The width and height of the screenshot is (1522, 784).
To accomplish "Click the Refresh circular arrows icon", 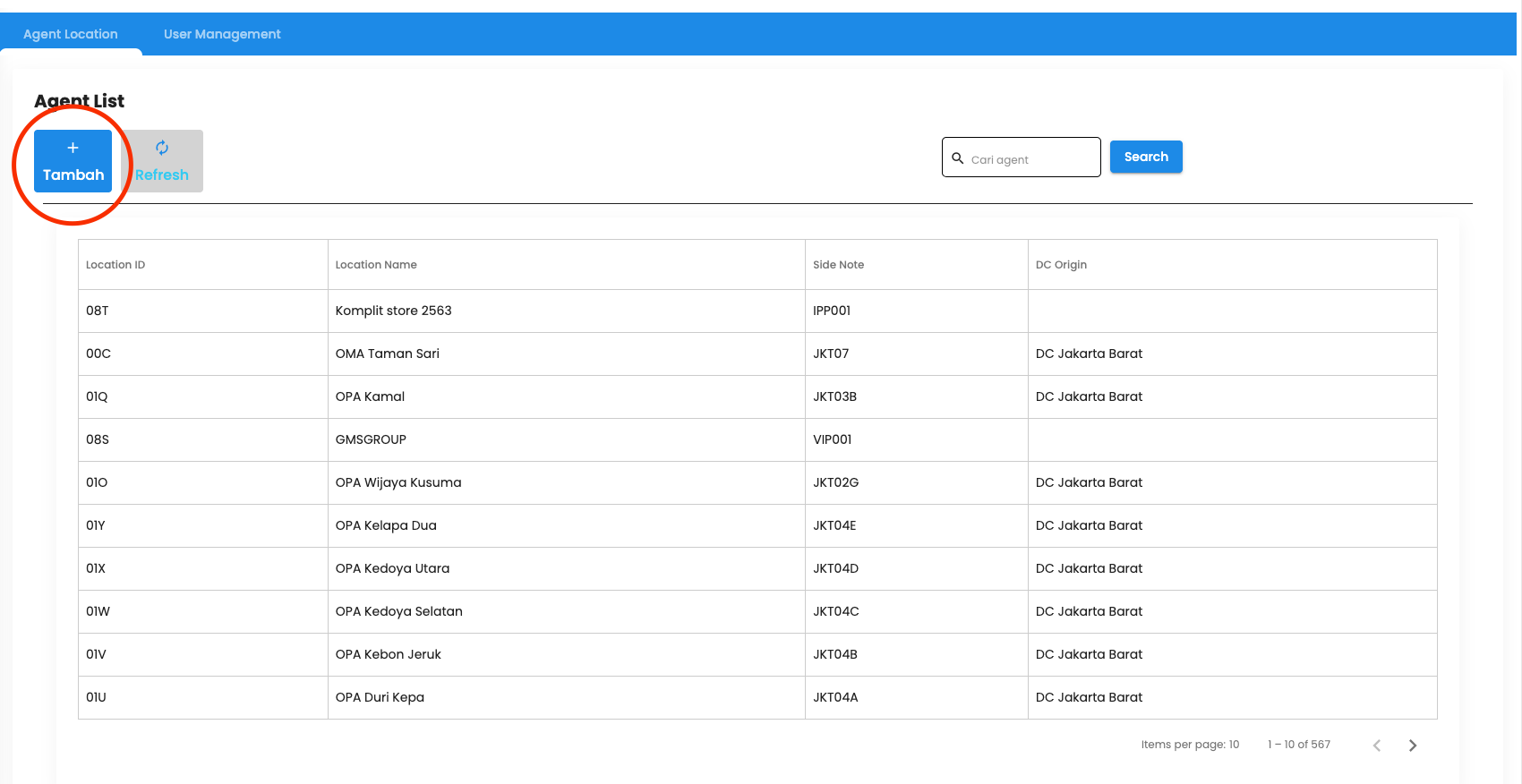I will pyautogui.click(x=162, y=148).
